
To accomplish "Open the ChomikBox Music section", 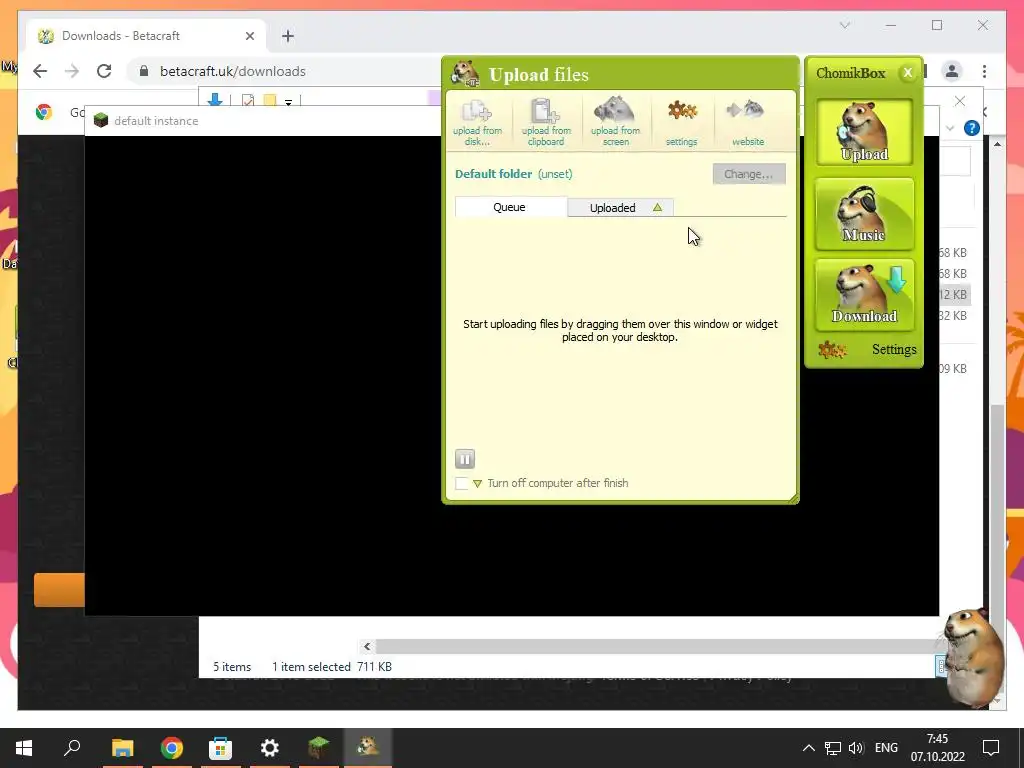I will 864,214.
